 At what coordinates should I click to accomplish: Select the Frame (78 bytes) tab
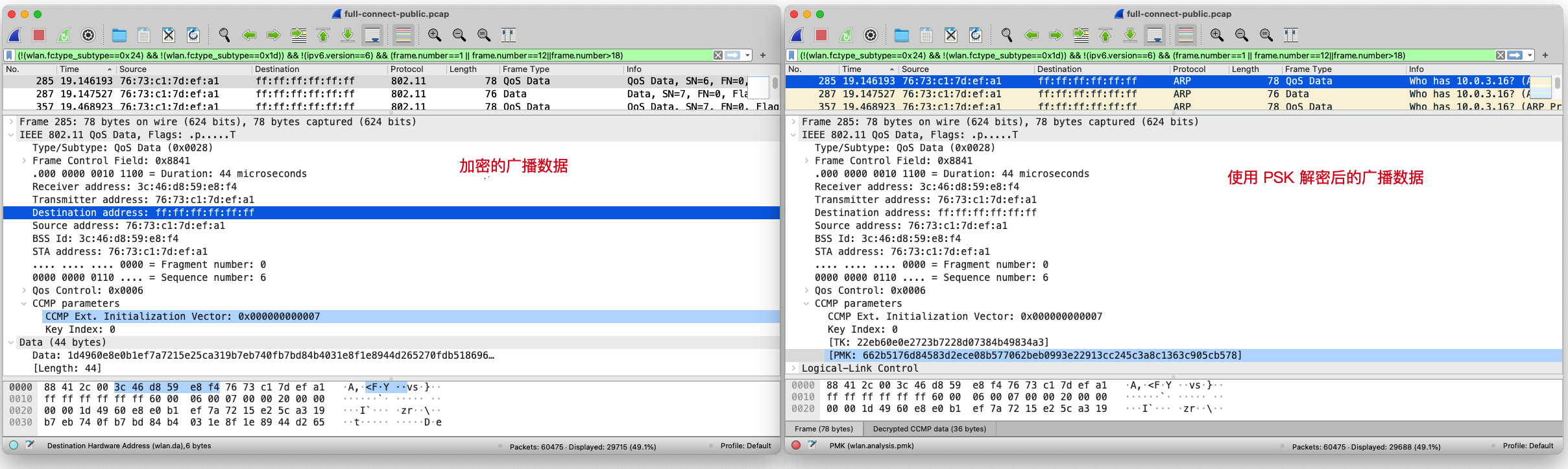823,429
